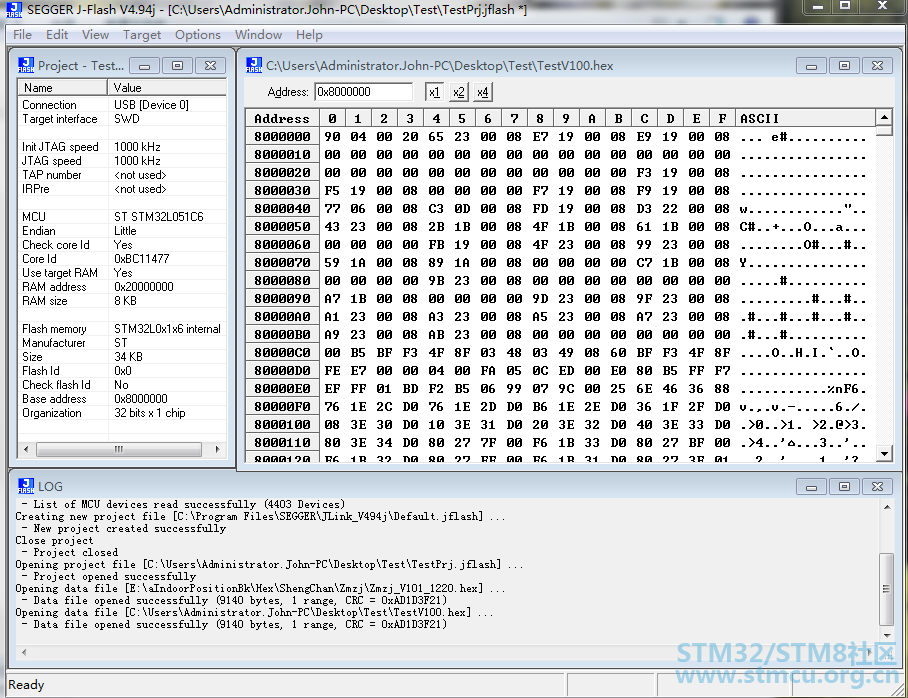The image size is (908, 698).
Task: Set hex view to x4 byte width
Action: tap(483, 92)
